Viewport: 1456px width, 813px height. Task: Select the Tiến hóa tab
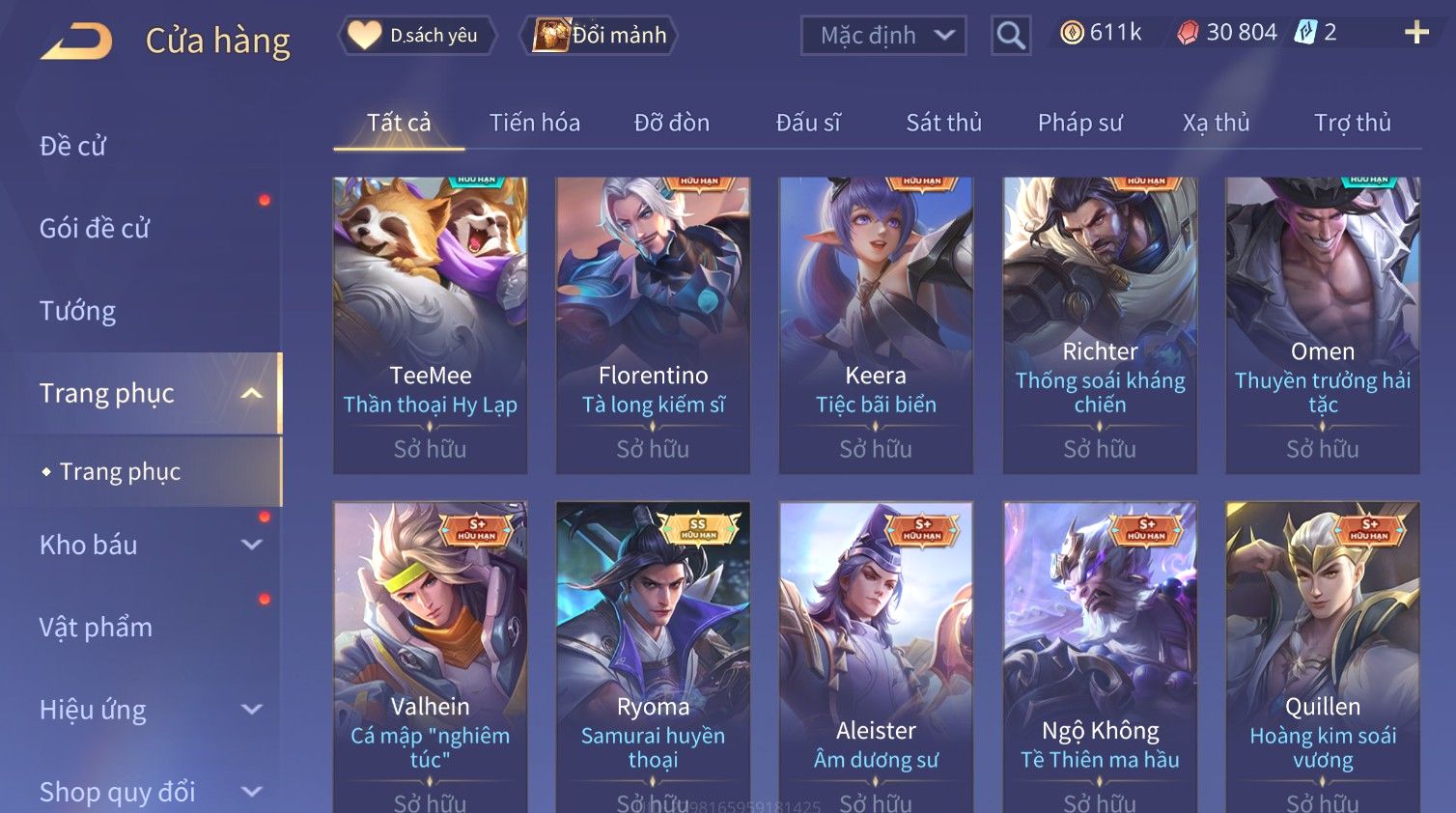pyautogui.click(x=534, y=123)
